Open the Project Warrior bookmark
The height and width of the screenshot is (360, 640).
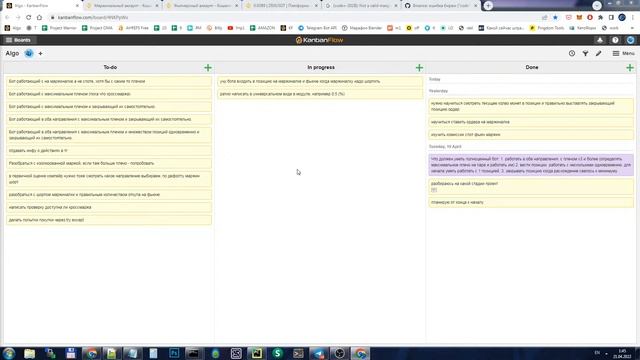tap(59, 28)
